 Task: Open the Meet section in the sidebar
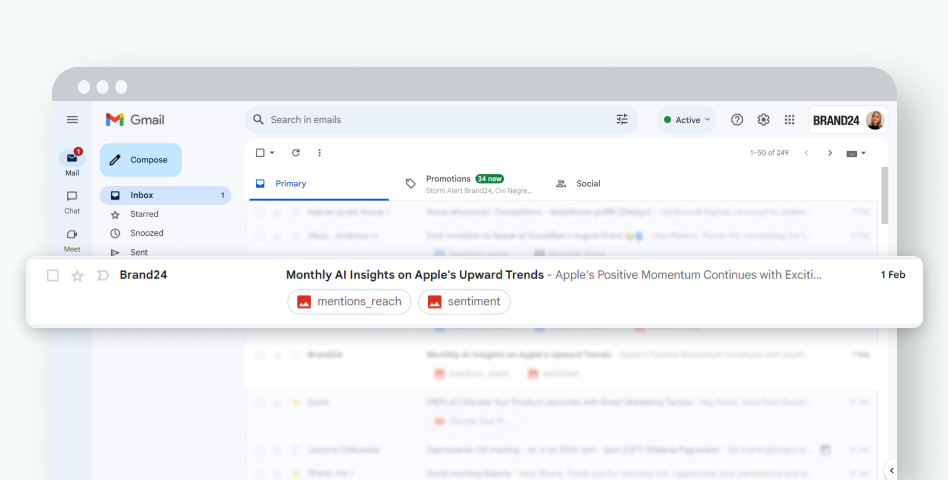pyautogui.click(x=72, y=241)
